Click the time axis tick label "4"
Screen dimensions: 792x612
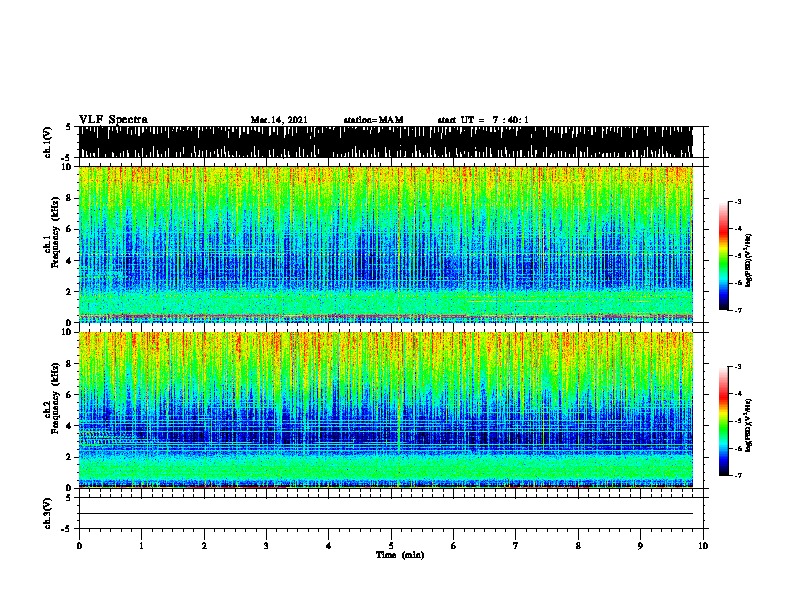329,546
